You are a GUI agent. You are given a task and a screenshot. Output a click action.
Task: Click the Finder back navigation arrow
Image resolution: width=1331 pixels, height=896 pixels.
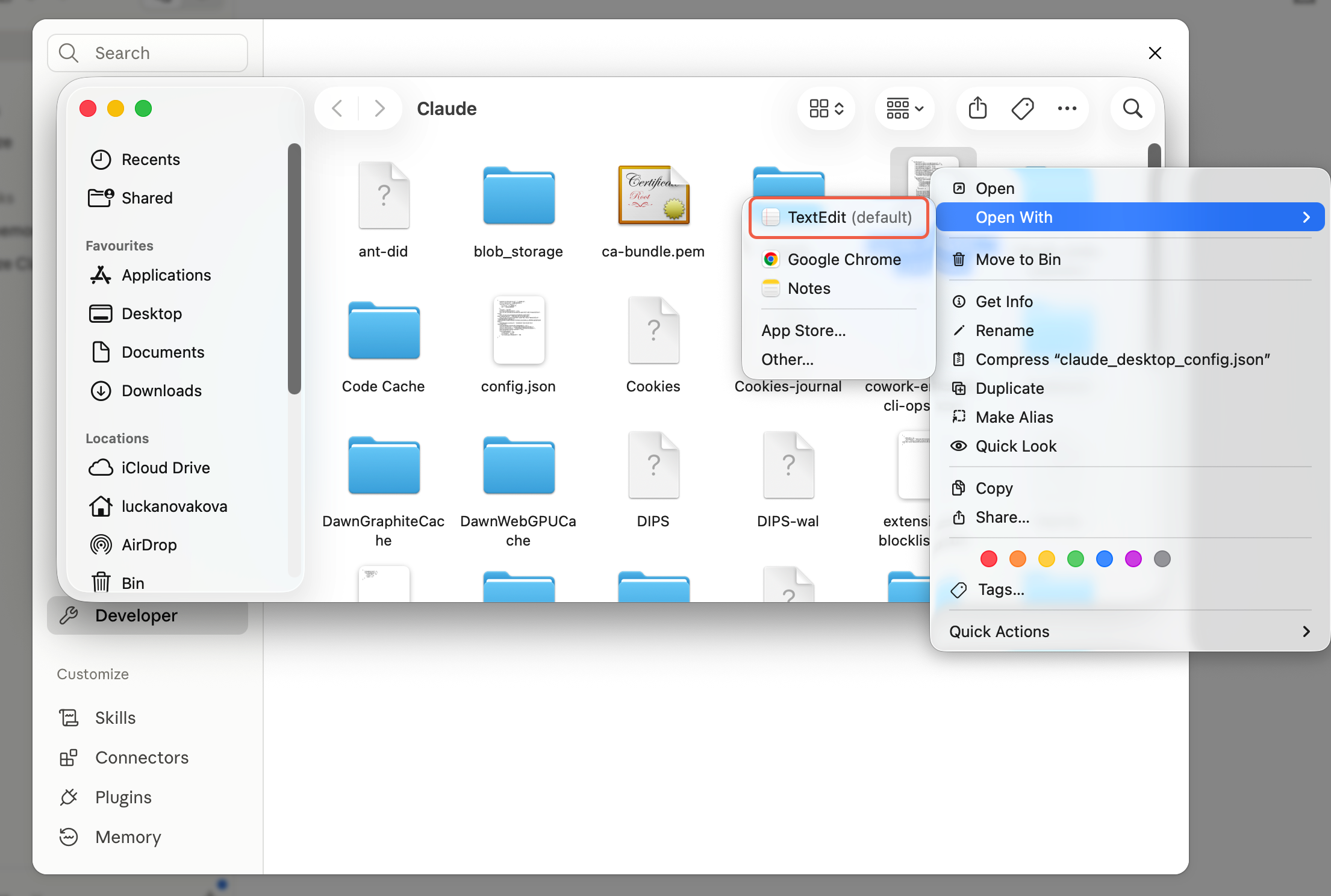(x=337, y=108)
